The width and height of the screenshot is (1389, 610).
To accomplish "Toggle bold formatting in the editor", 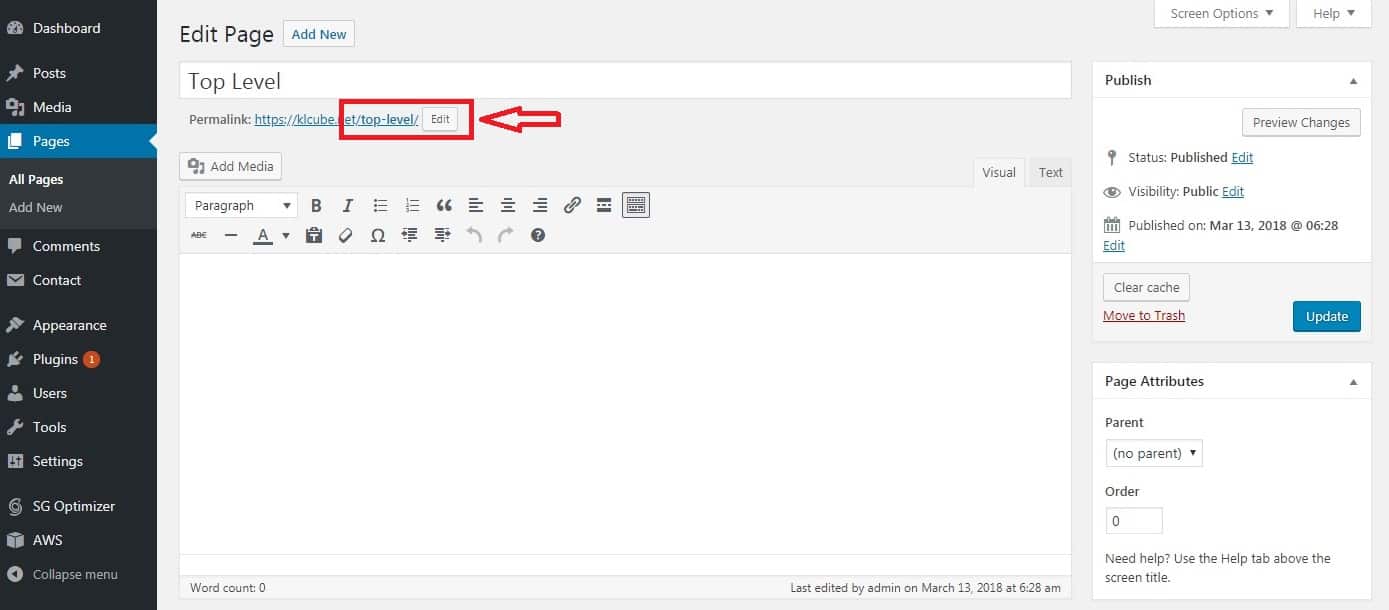I will tap(316, 205).
